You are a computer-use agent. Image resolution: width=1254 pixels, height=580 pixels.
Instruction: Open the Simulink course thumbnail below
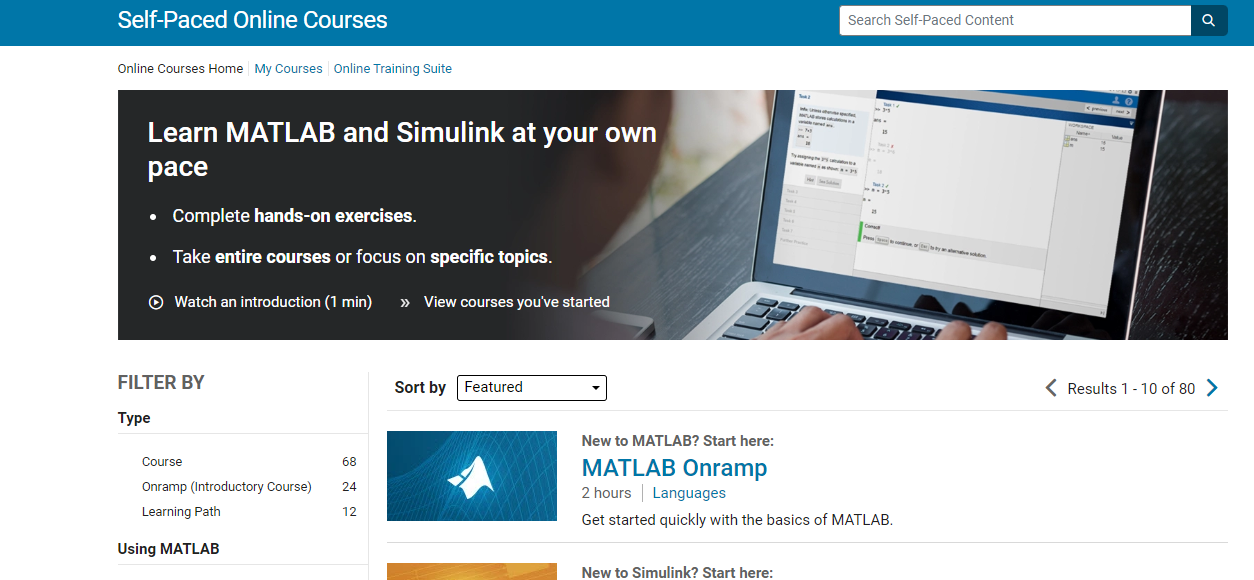[471, 572]
